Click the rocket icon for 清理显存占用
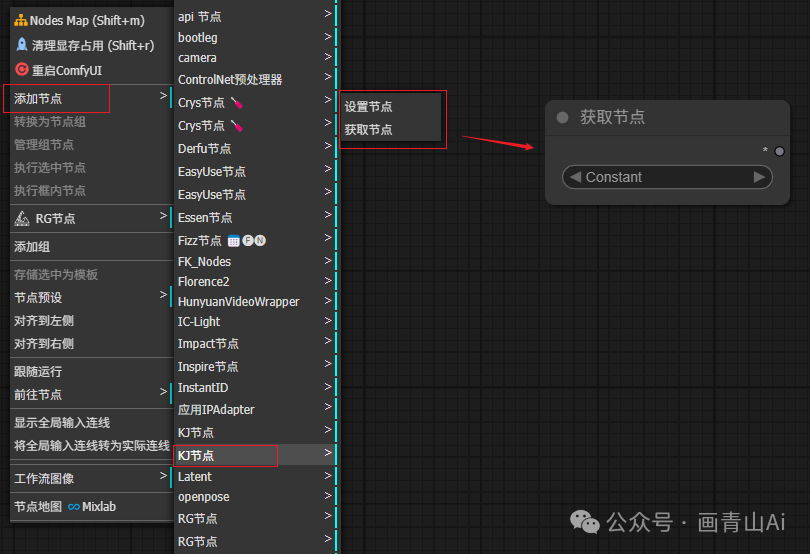Image resolution: width=810 pixels, height=554 pixels. tap(22, 44)
